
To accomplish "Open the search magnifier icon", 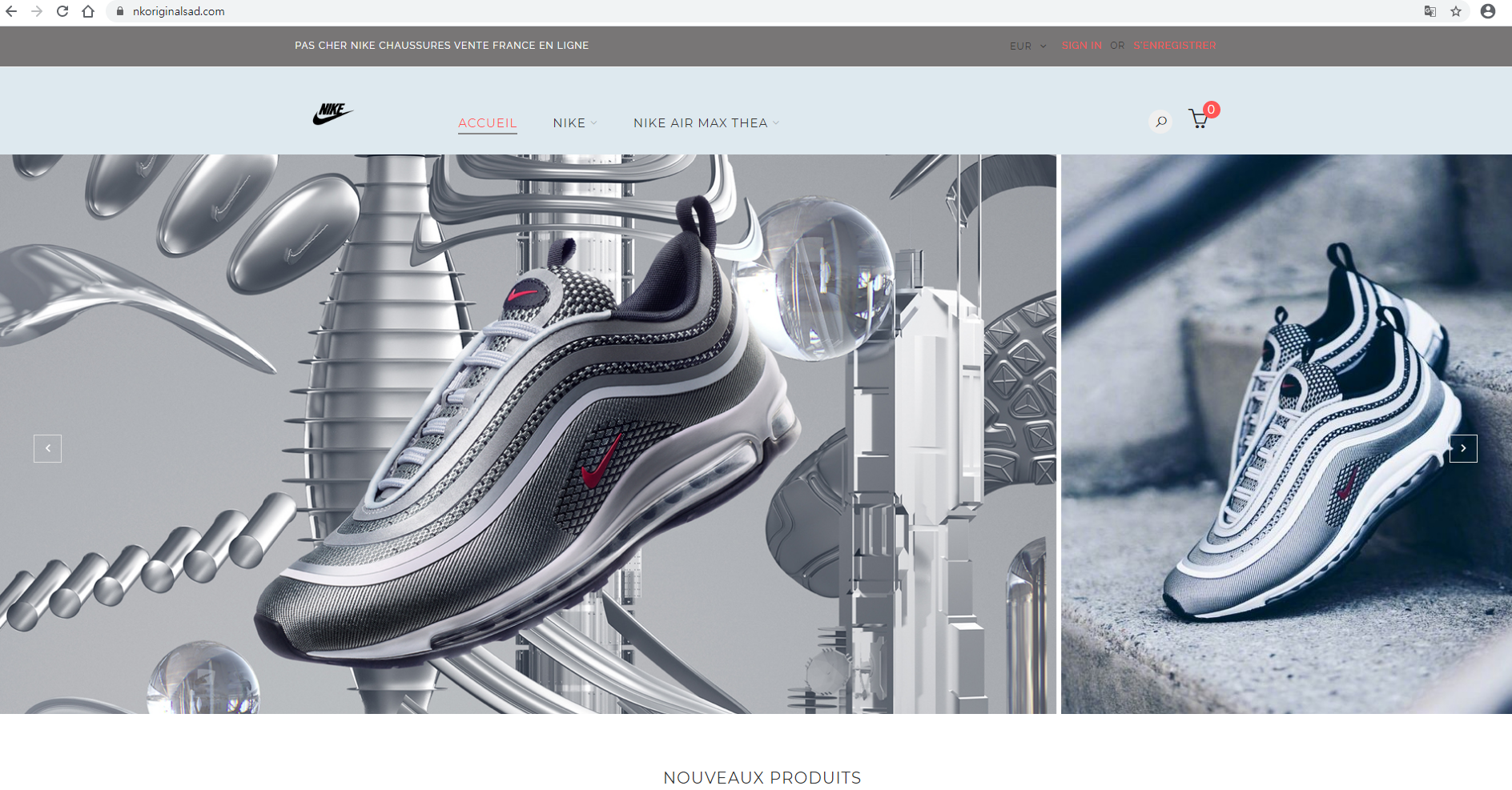I will (x=1160, y=122).
